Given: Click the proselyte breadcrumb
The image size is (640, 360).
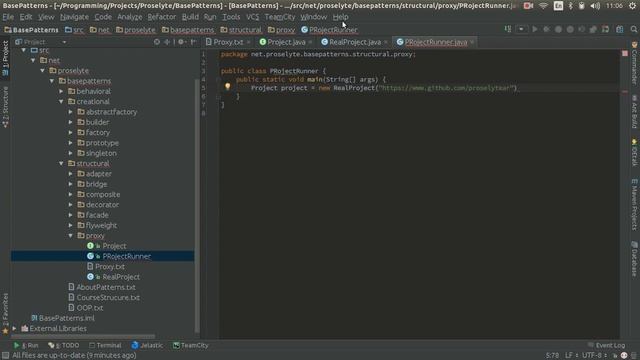Looking at the screenshot, I should coord(136,30).
